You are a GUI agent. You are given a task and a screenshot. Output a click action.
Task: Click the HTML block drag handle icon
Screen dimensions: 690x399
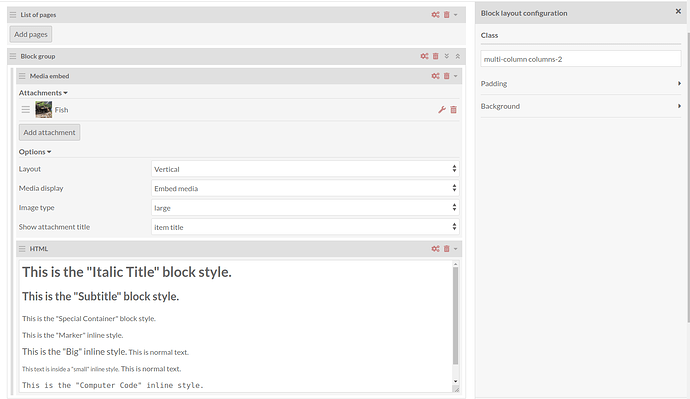(22, 249)
